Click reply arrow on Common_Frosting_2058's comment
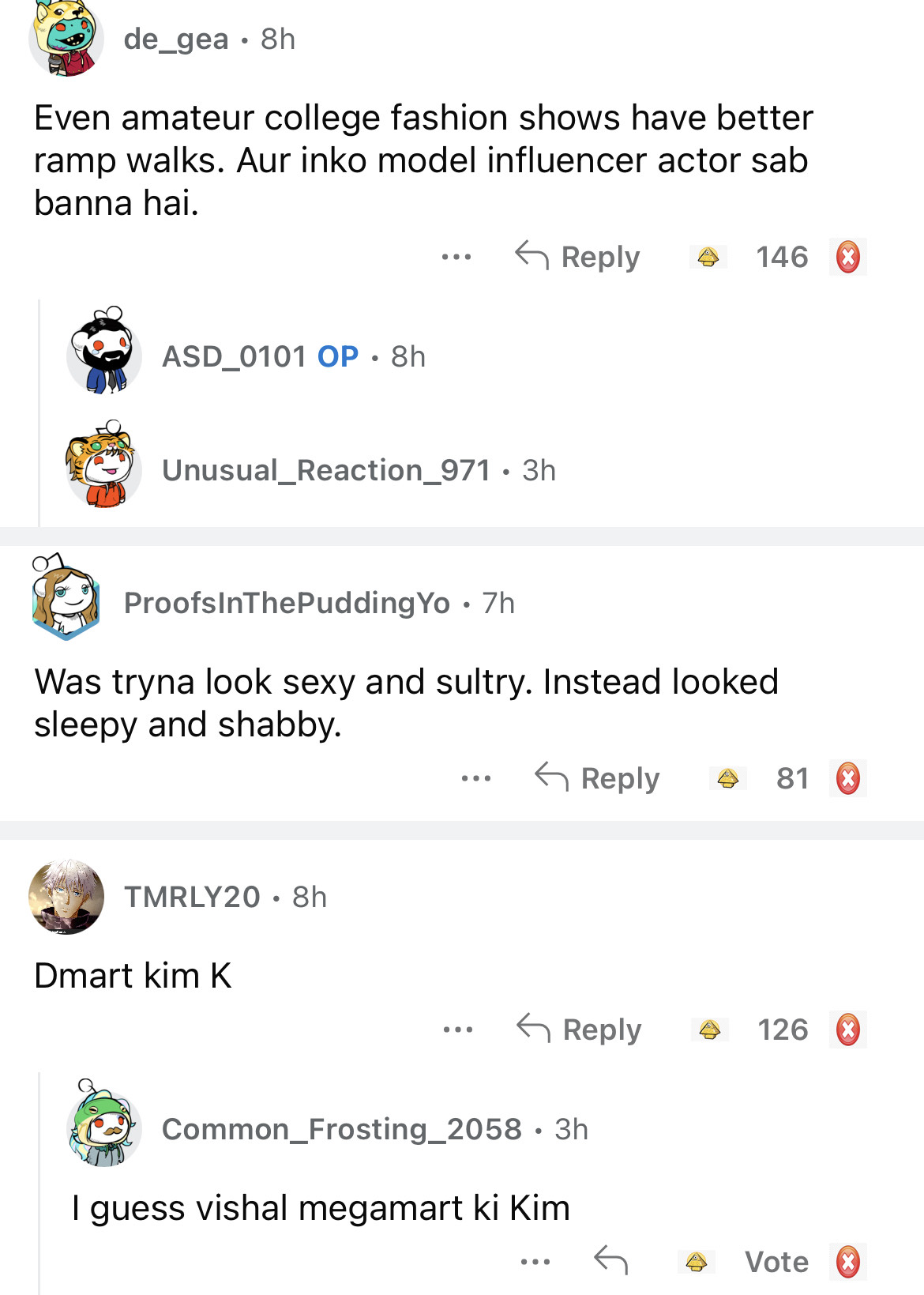The image size is (924, 1295). click(610, 1260)
